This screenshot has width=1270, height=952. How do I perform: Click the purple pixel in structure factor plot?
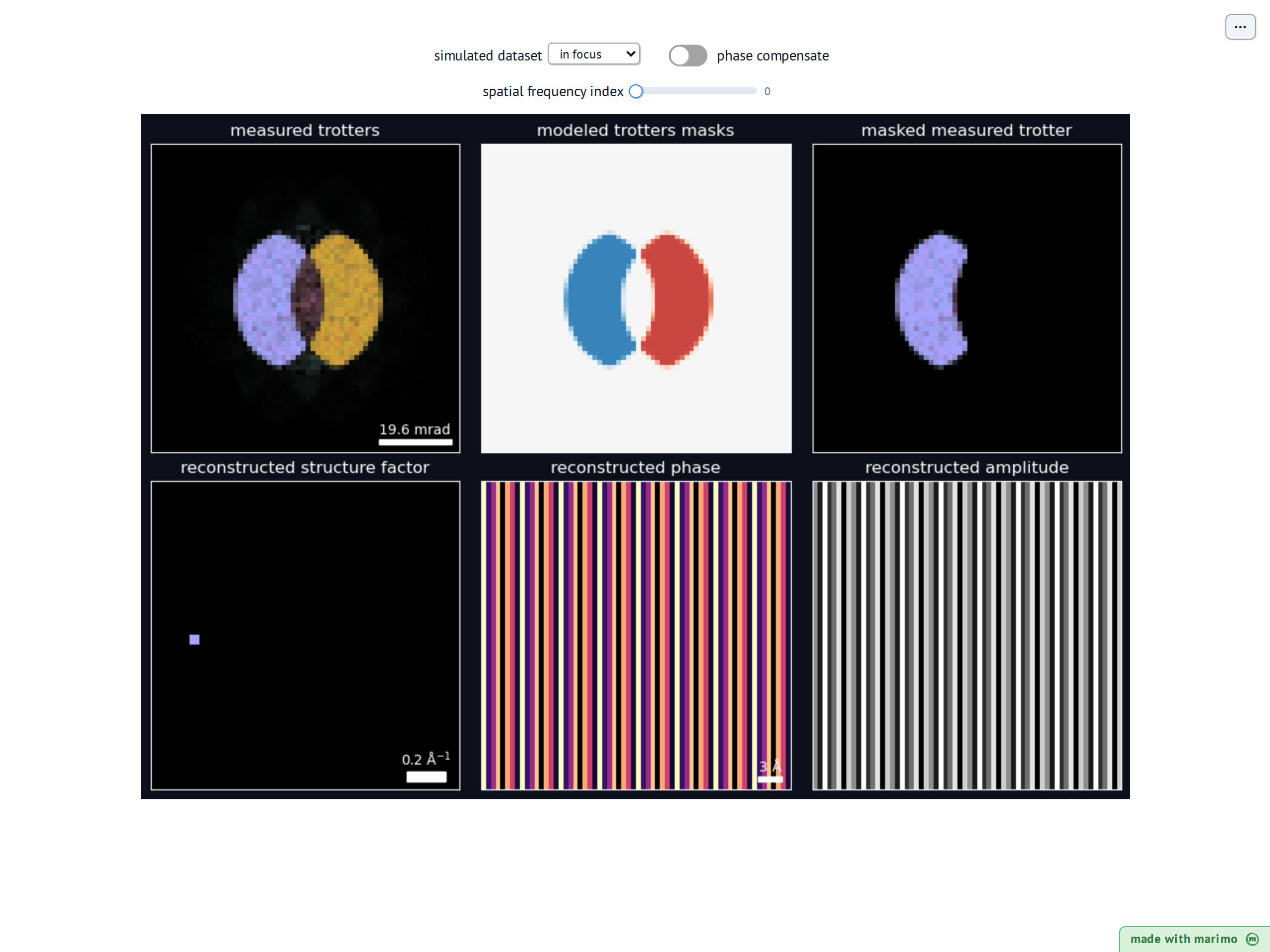pos(194,639)
